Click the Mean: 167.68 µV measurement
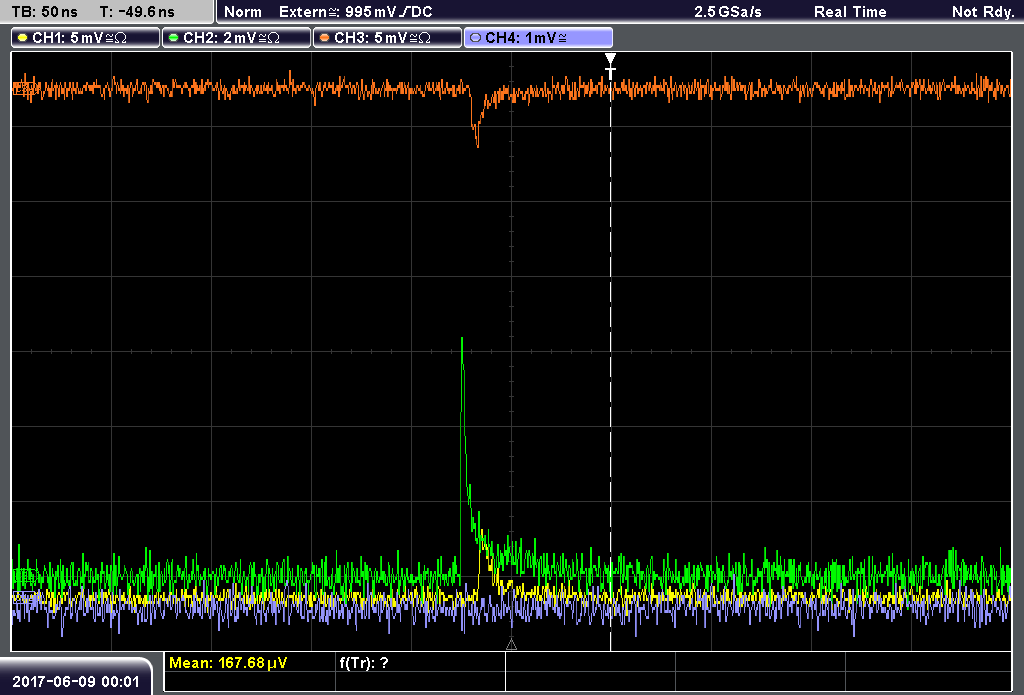This screenshot has width=1024, height=695. pos(227,663)
